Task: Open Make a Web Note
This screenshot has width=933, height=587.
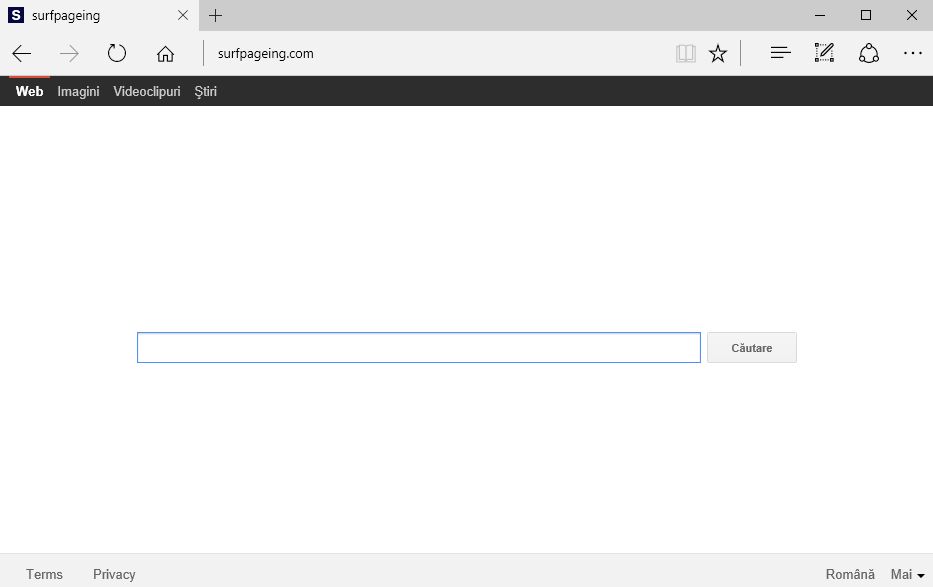Action: coord(824,52)
